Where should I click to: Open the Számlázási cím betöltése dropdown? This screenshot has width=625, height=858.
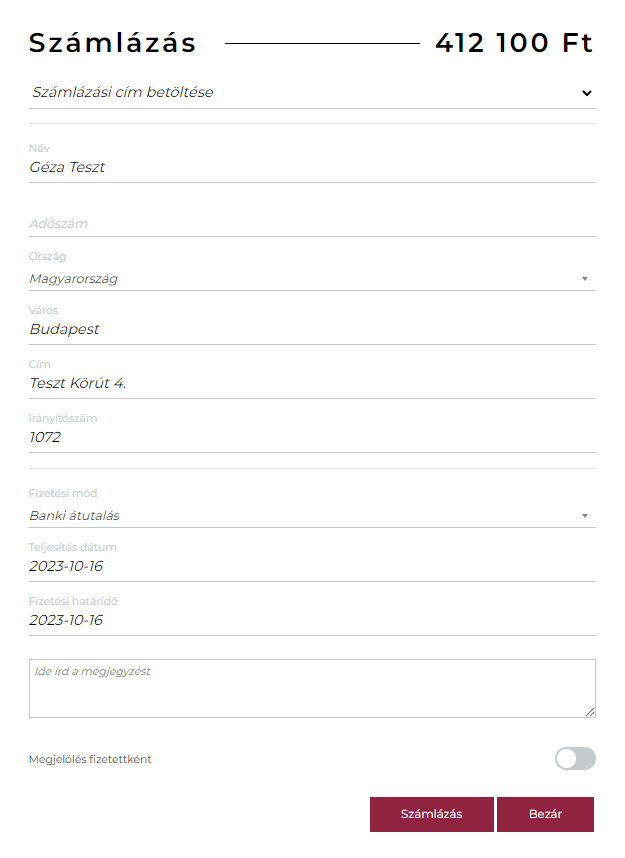coord(300,93)
